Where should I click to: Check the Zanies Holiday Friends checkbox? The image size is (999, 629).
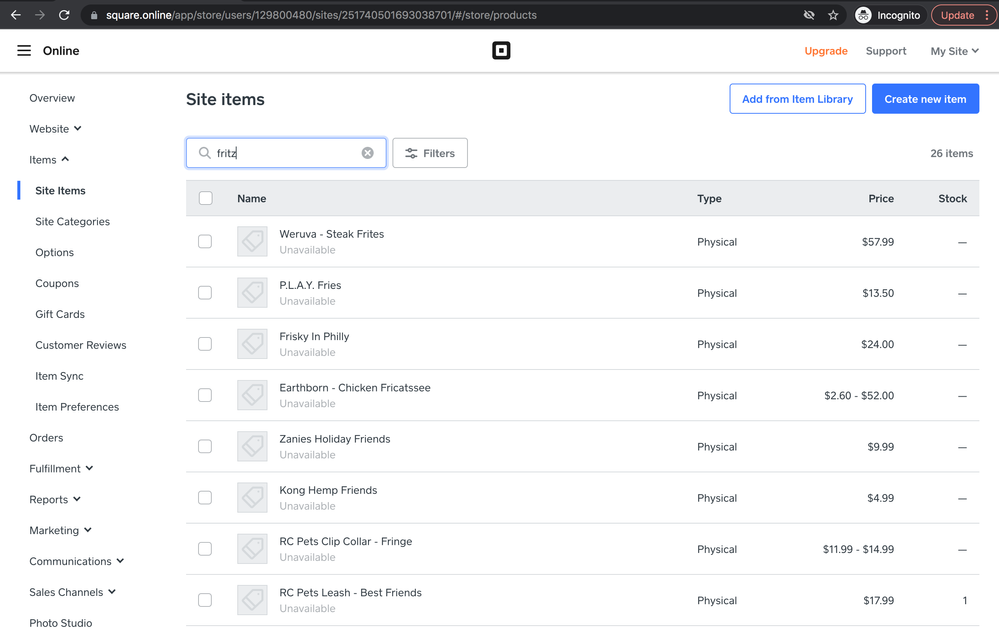205,446
